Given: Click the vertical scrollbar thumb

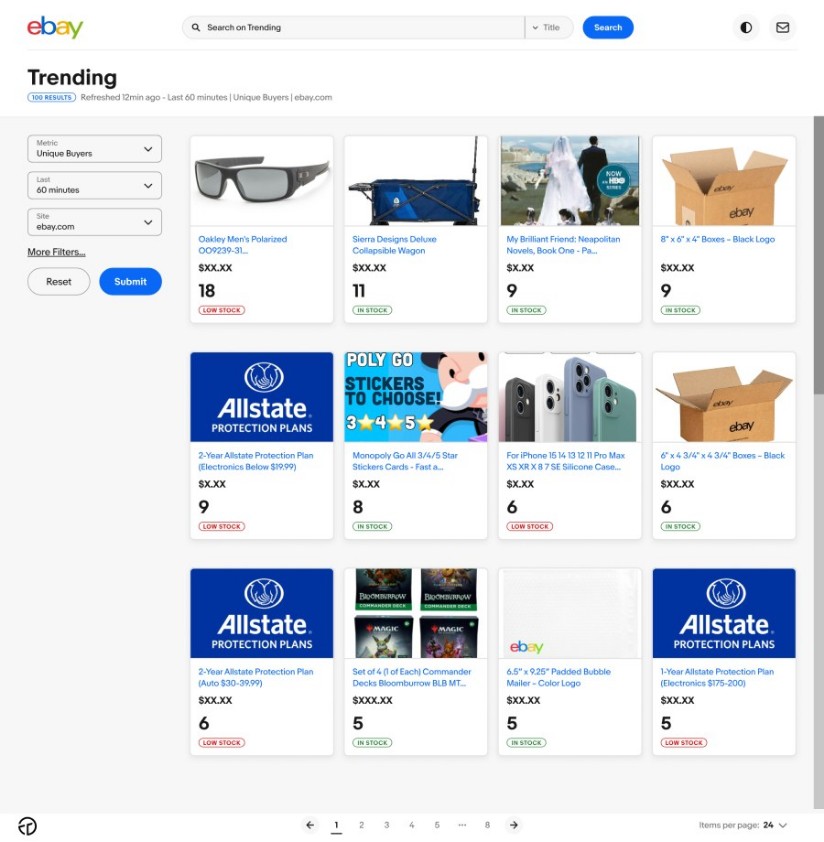Looking at the screenshot, I should click(x=819, y=255).
